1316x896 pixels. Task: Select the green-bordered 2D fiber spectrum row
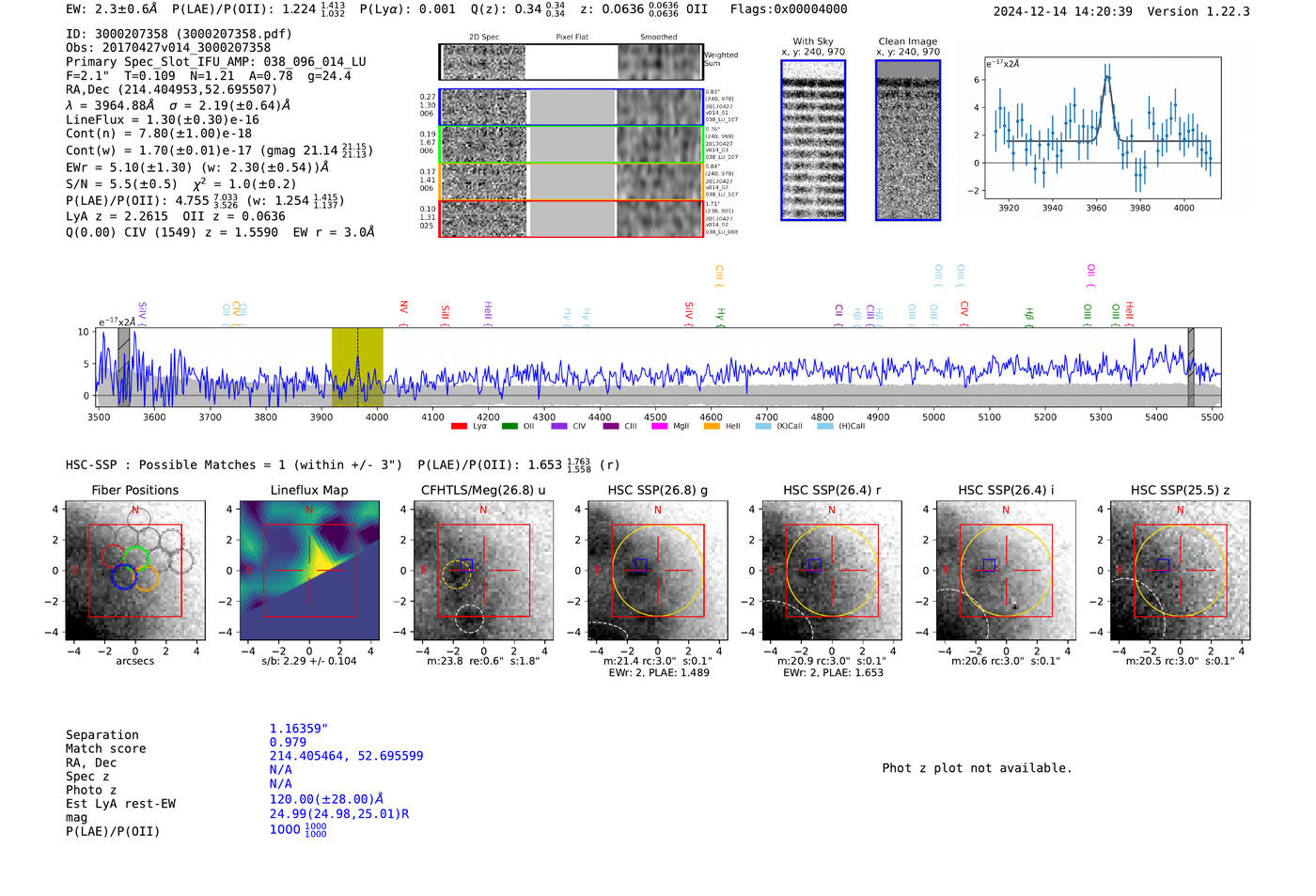click(x=572, y=145)
